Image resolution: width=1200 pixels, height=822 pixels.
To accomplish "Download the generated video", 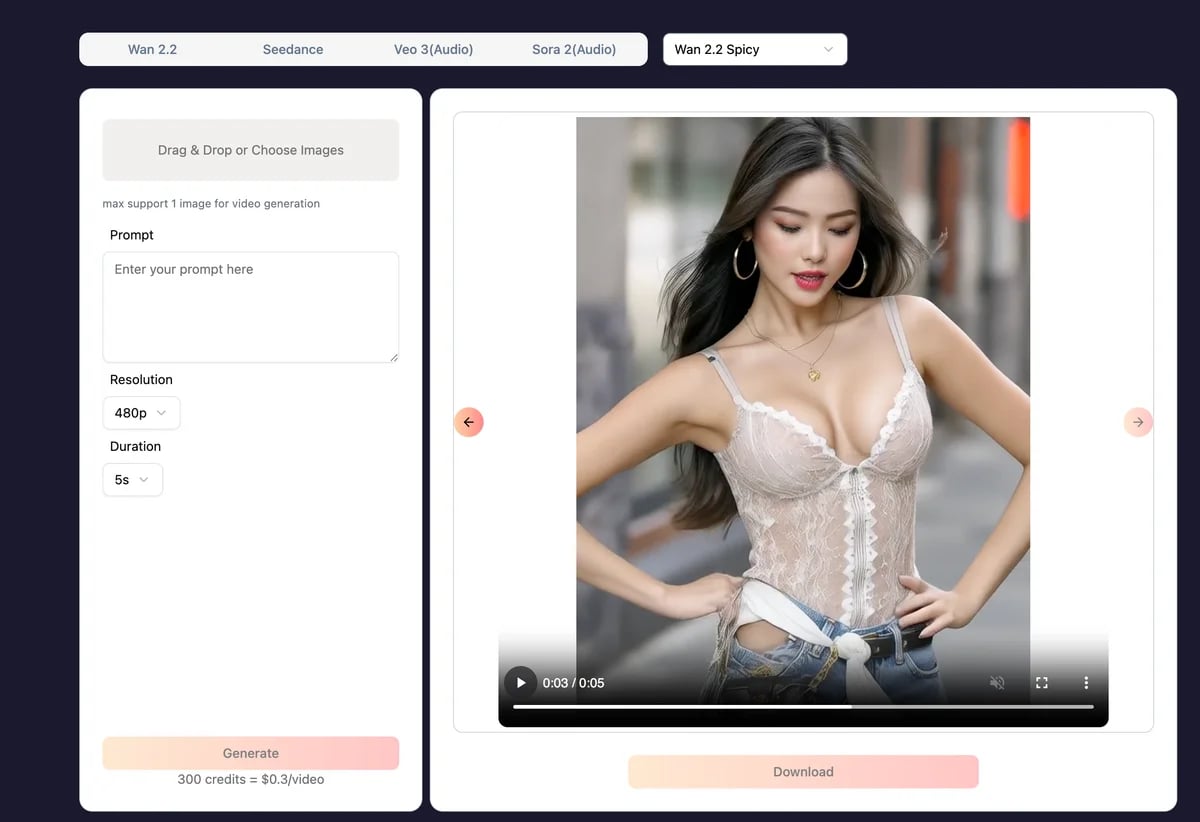I will click(x=803, y=771).
